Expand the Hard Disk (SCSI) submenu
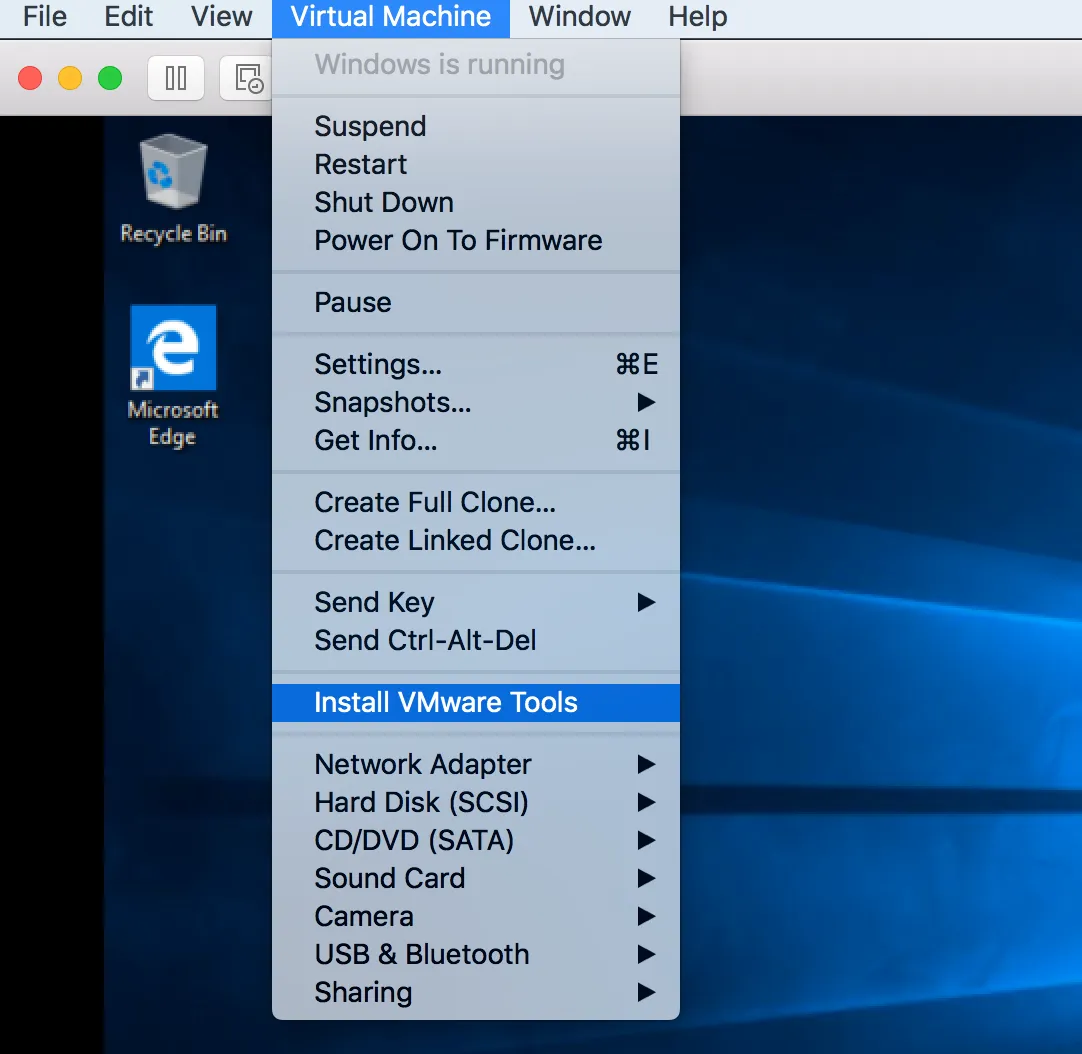 pos(476,802)
